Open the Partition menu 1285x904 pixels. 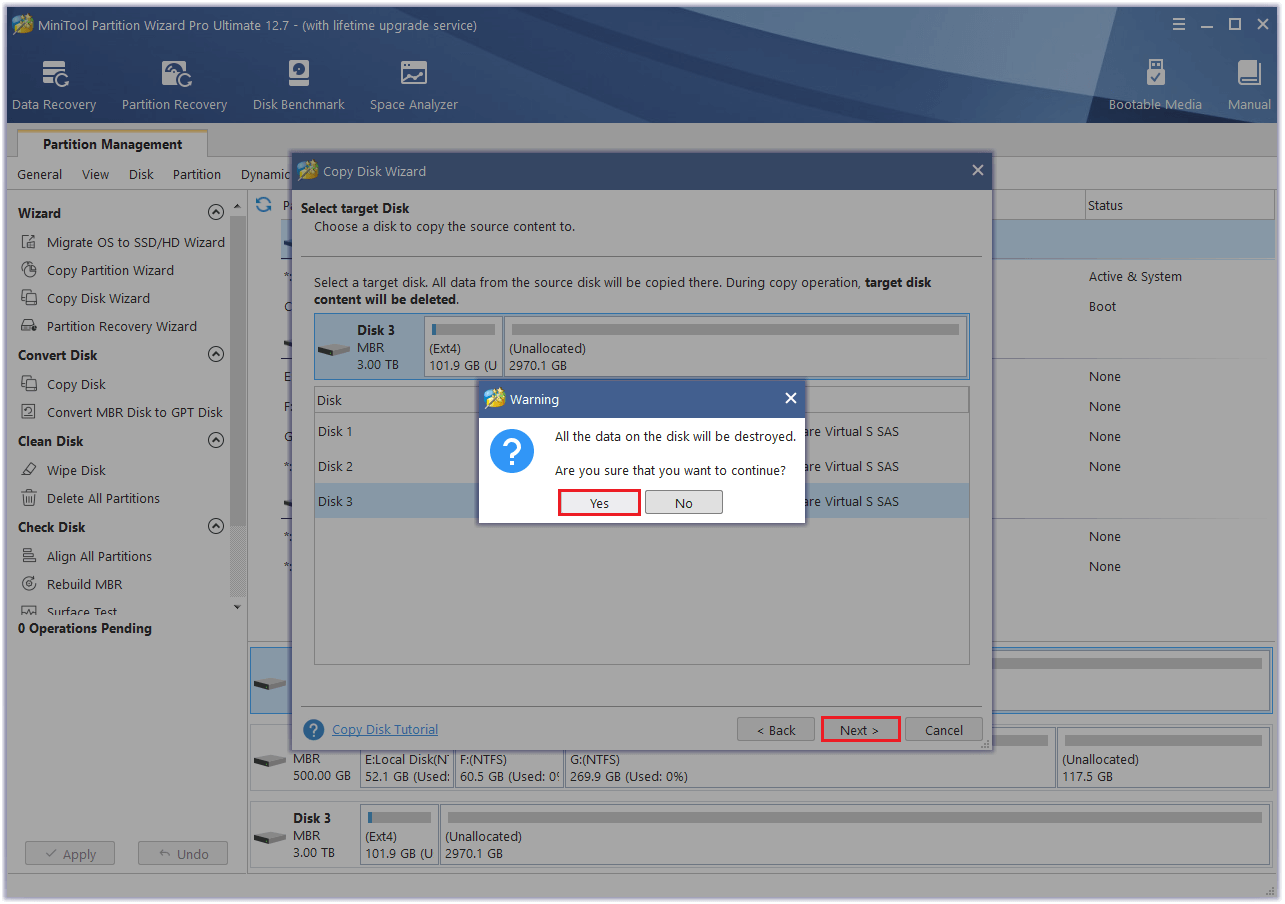click(x=197, y=174)
